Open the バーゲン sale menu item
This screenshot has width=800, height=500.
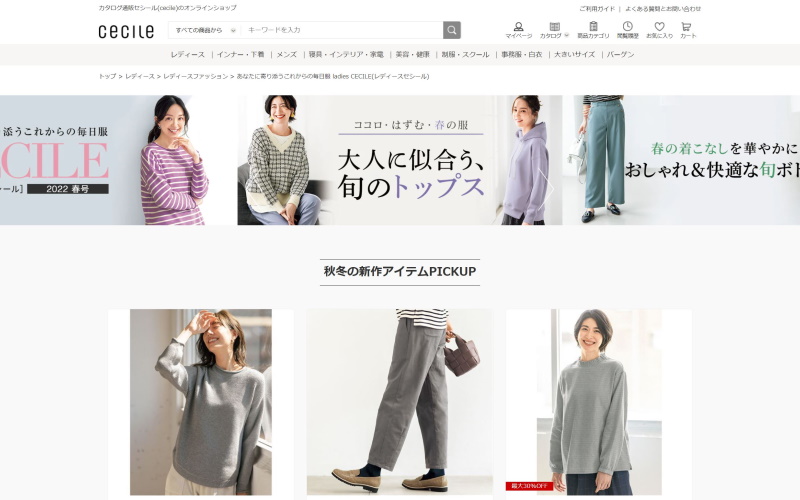click(620, 55)
